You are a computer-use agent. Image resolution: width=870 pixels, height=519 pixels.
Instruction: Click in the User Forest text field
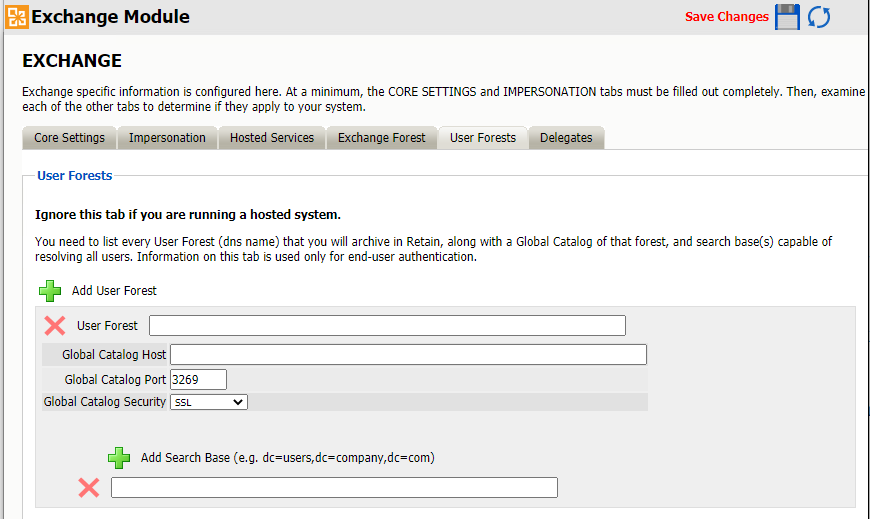coord(387,325)
